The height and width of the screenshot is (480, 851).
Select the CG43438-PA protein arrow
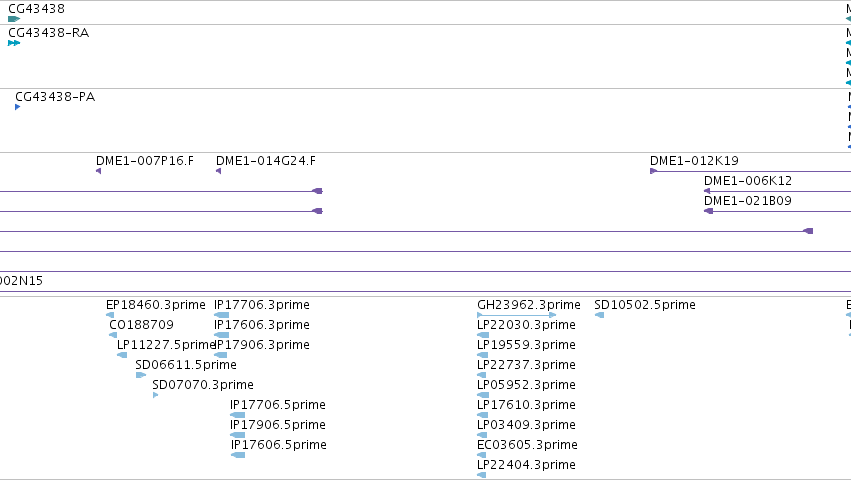tap(18, 107)
